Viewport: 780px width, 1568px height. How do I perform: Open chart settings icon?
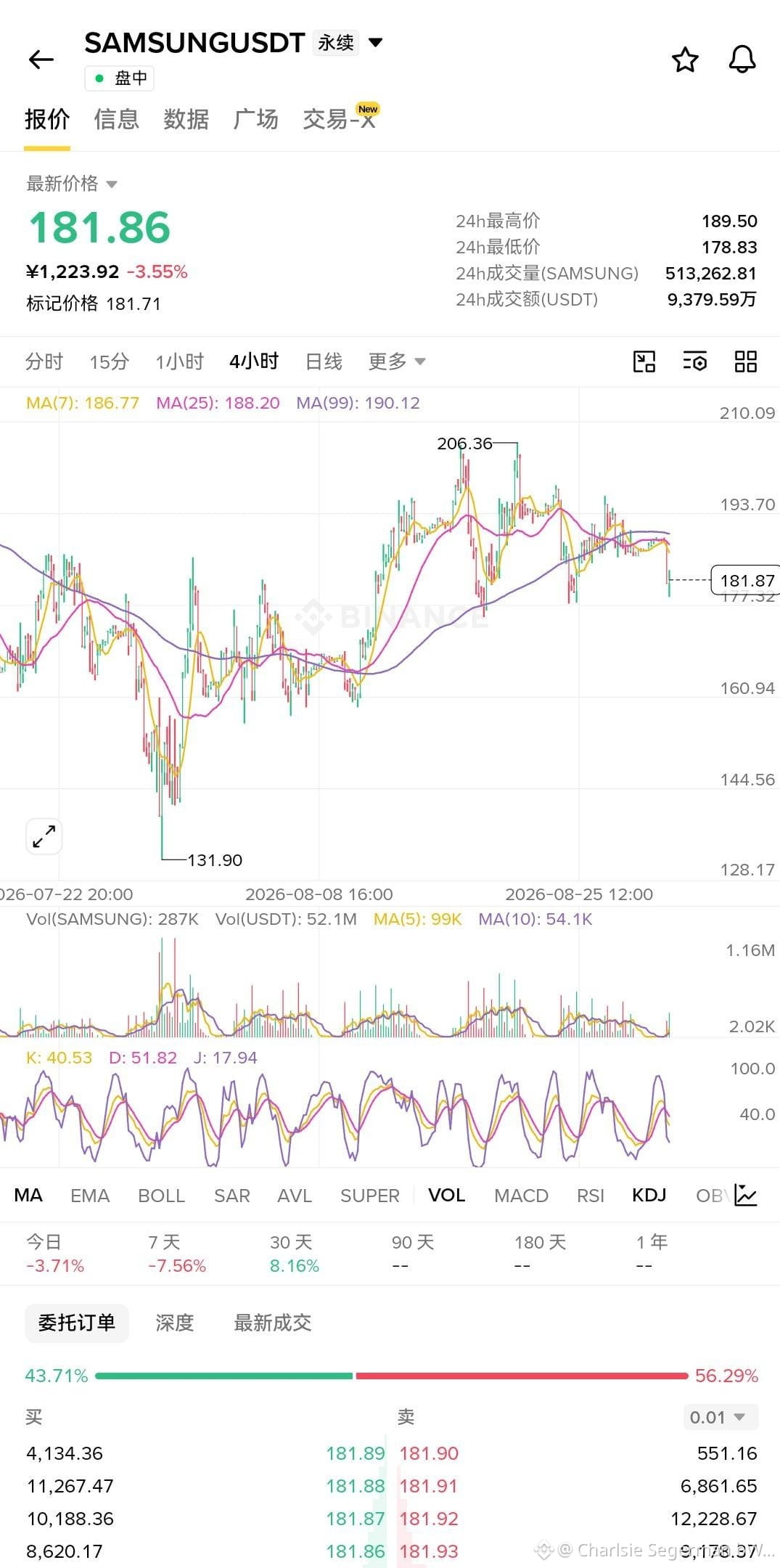pyautogui.click(x=695, y=361)
